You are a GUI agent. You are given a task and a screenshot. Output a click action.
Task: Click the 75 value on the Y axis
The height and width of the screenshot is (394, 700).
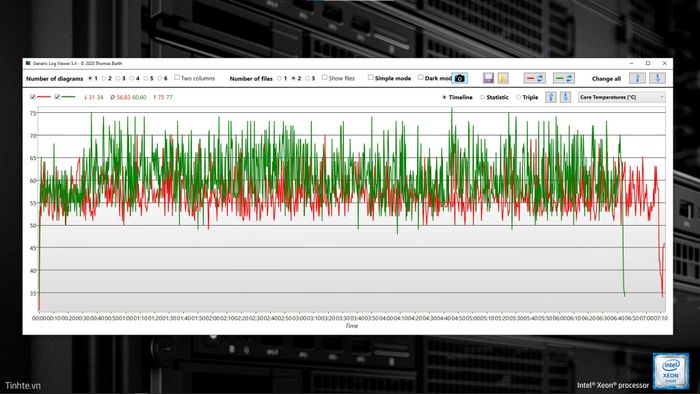pyautogui.click(x=33, y=113)
